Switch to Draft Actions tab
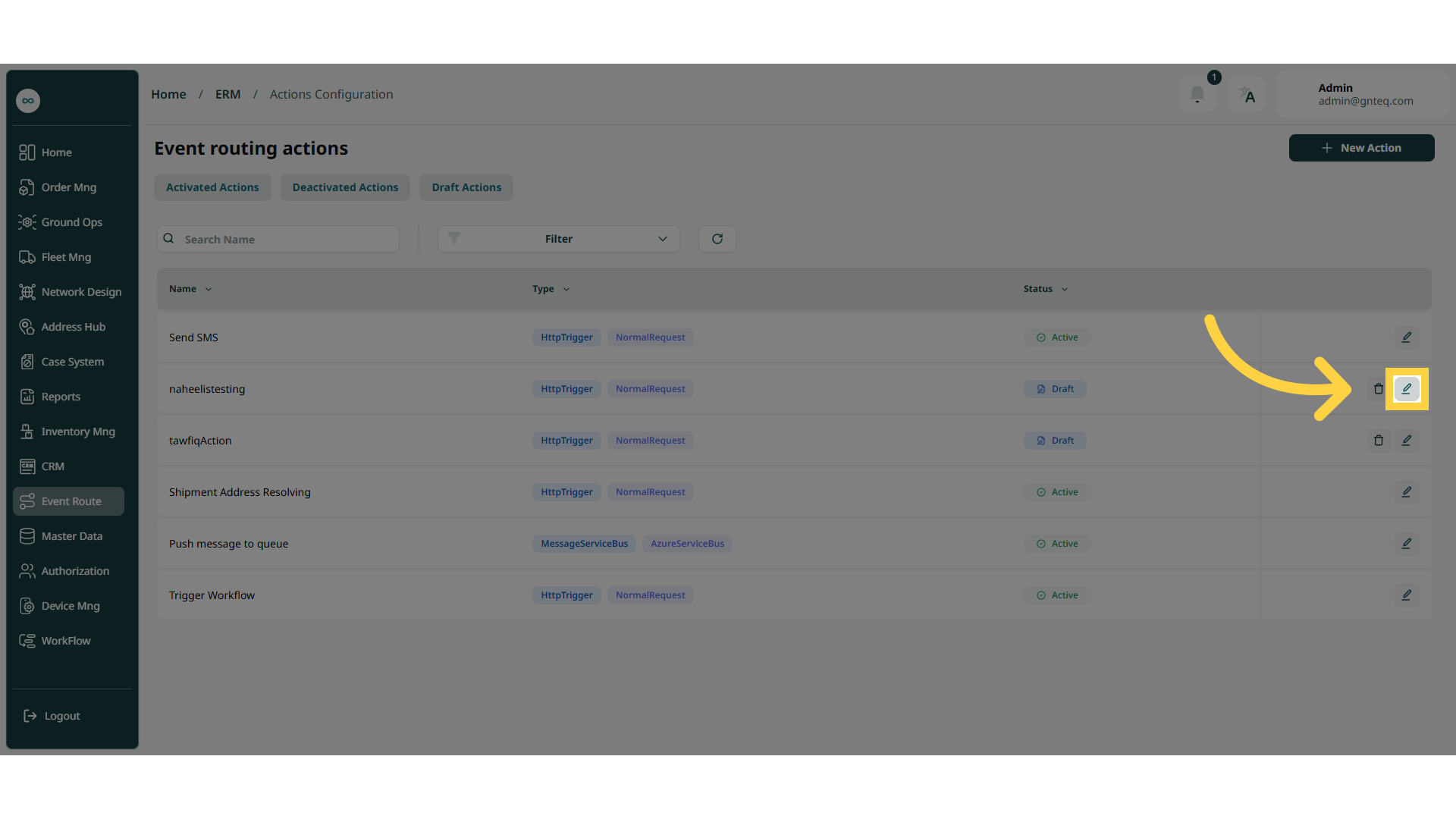 click(x=466, y=187)
